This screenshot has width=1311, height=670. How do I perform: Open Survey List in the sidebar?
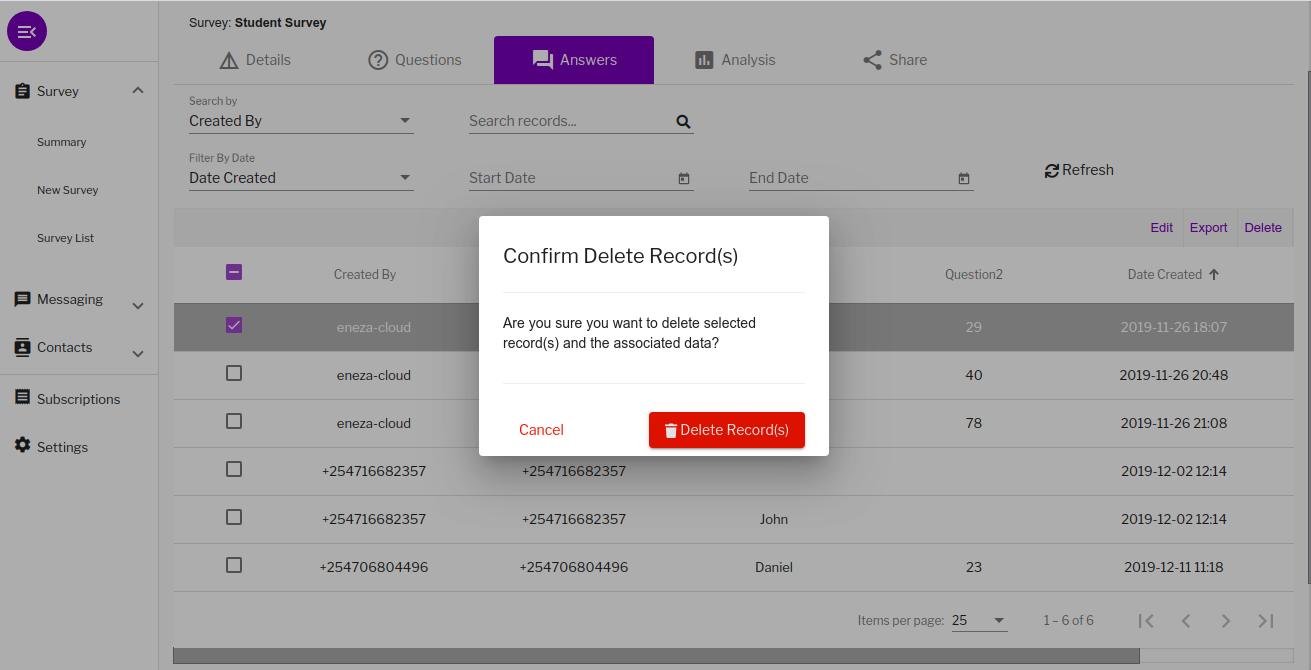(66, 238)
